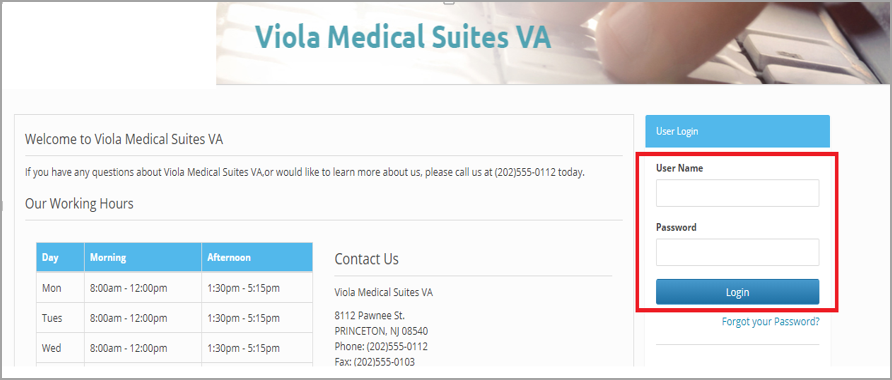Click the Phone: (202)555-0112 contact line
Image resolution: width=892 pixels, height=380 pixels.
pos(381,346)
